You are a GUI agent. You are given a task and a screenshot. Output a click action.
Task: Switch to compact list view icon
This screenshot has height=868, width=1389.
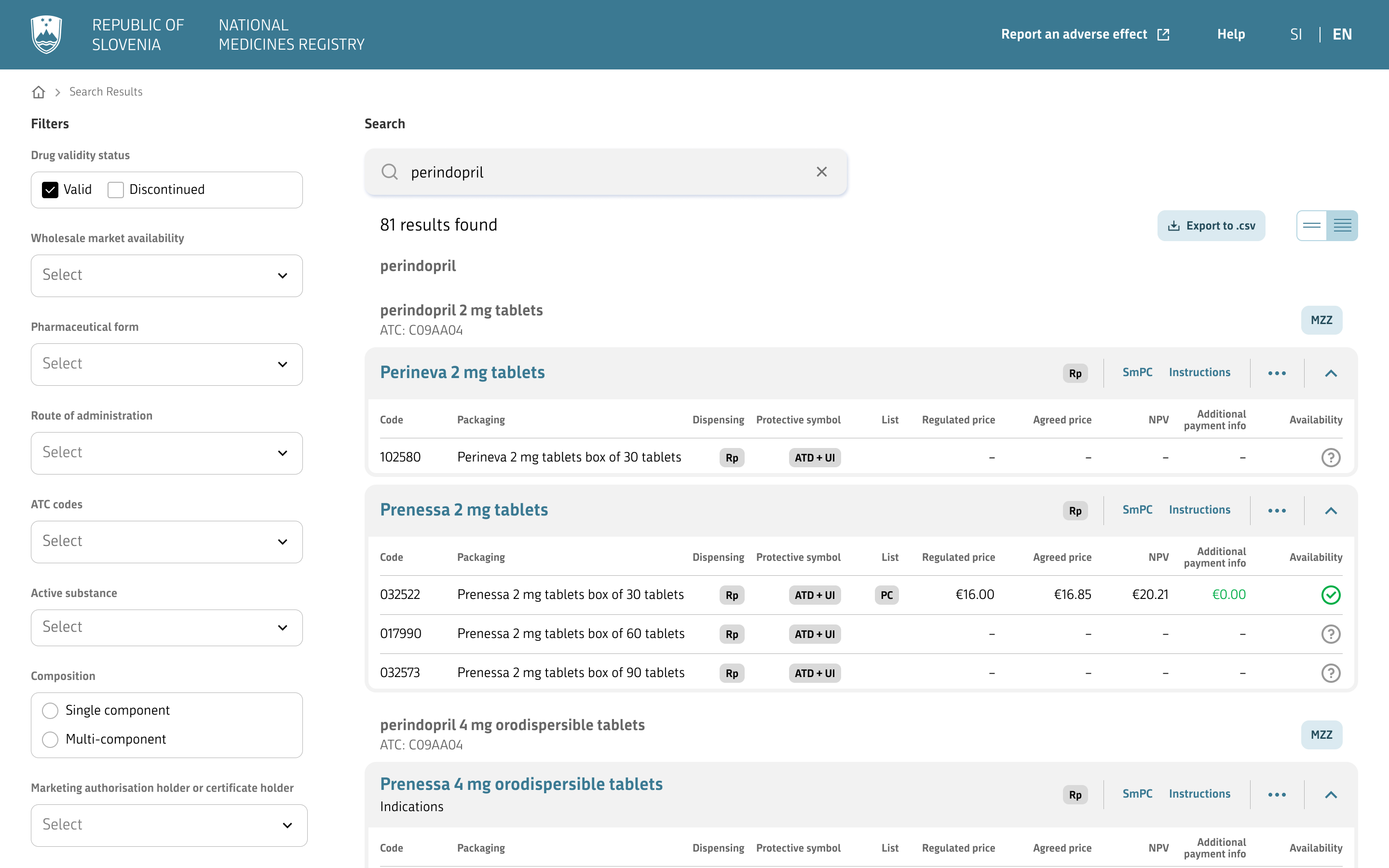(1311, 226)
